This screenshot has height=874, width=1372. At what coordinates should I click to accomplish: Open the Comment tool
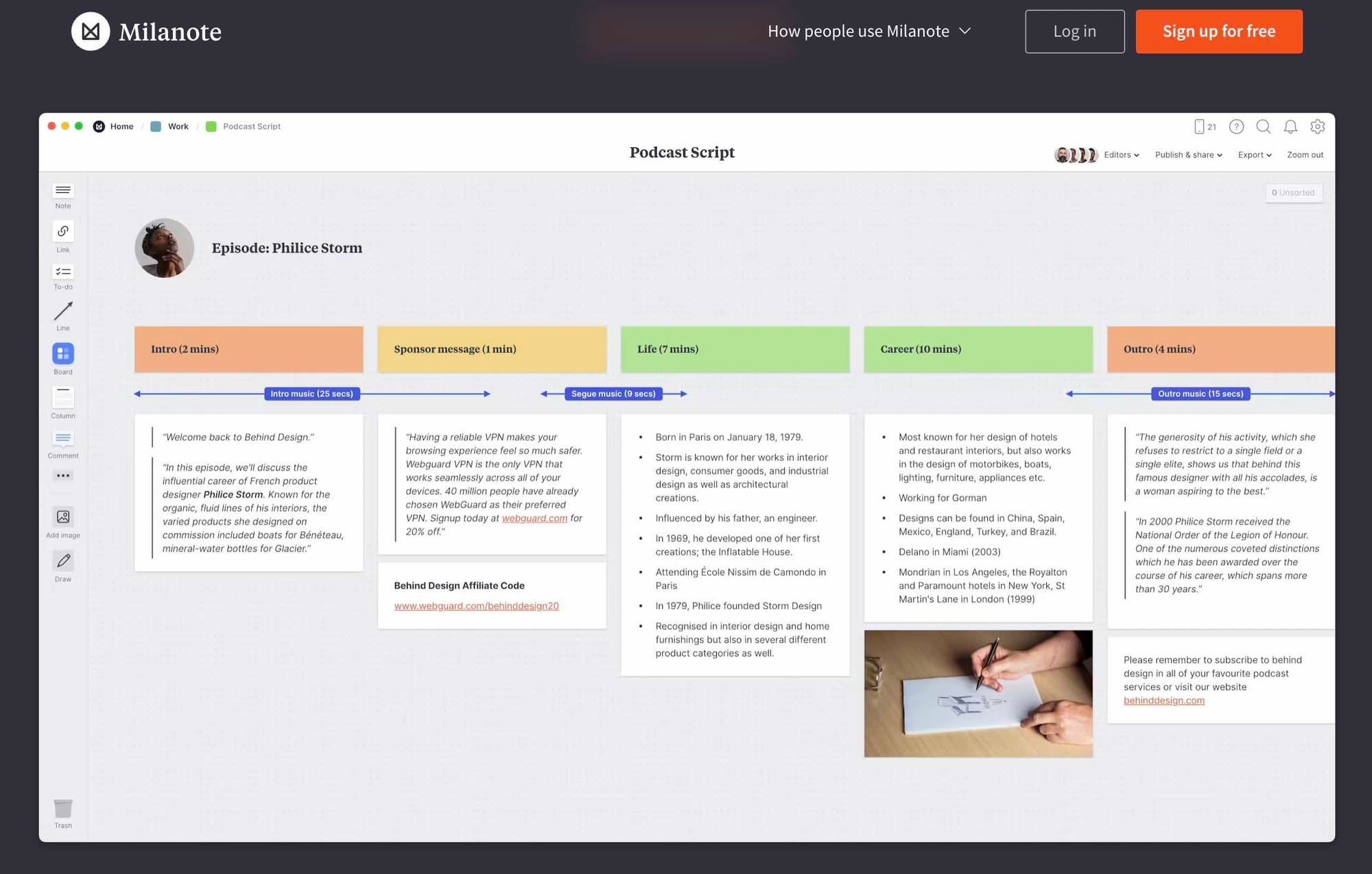coord(62,440)
